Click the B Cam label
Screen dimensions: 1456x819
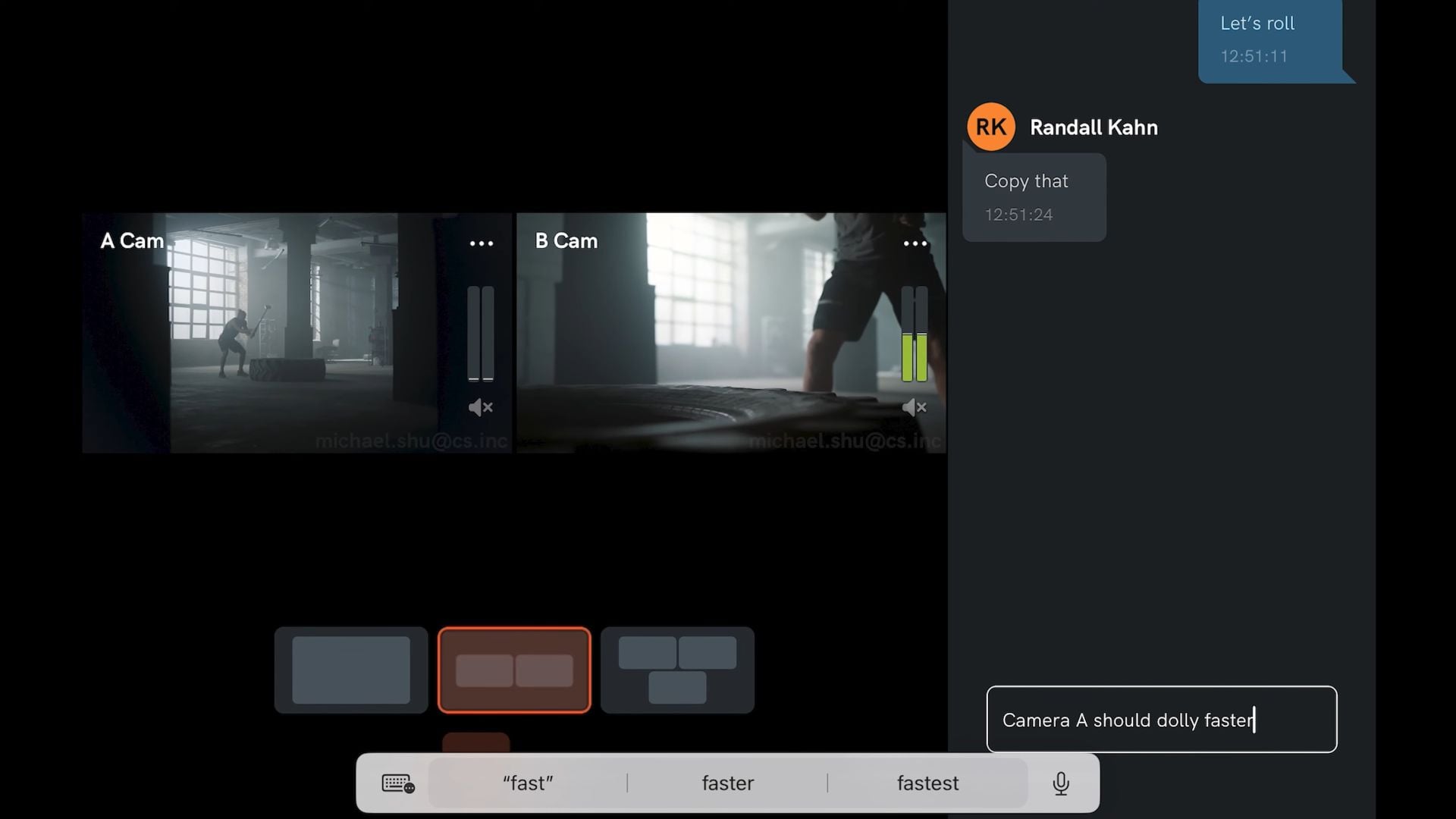[x=566, y=241]
